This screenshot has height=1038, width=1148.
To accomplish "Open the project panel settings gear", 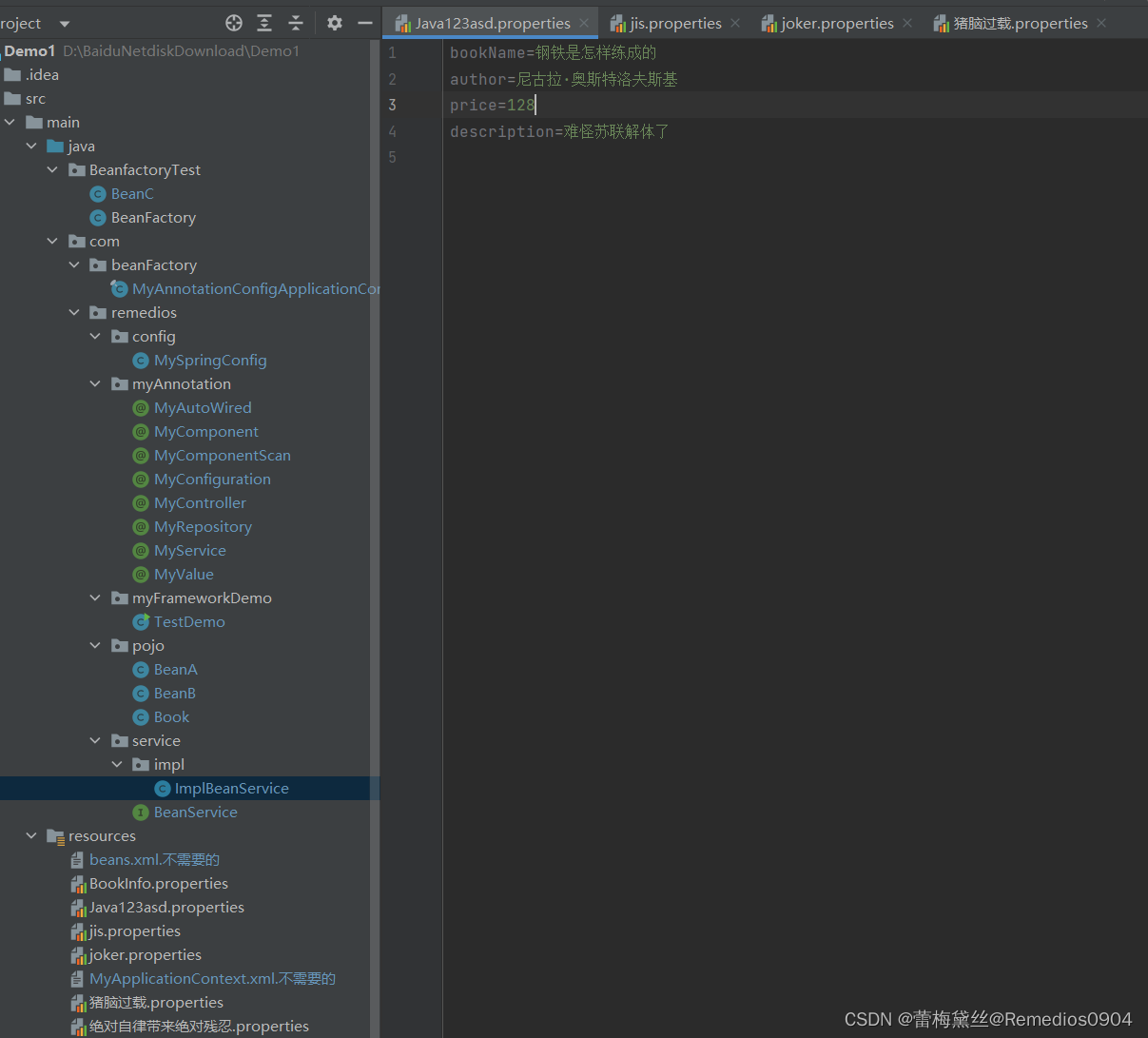I will pos(335,23).
